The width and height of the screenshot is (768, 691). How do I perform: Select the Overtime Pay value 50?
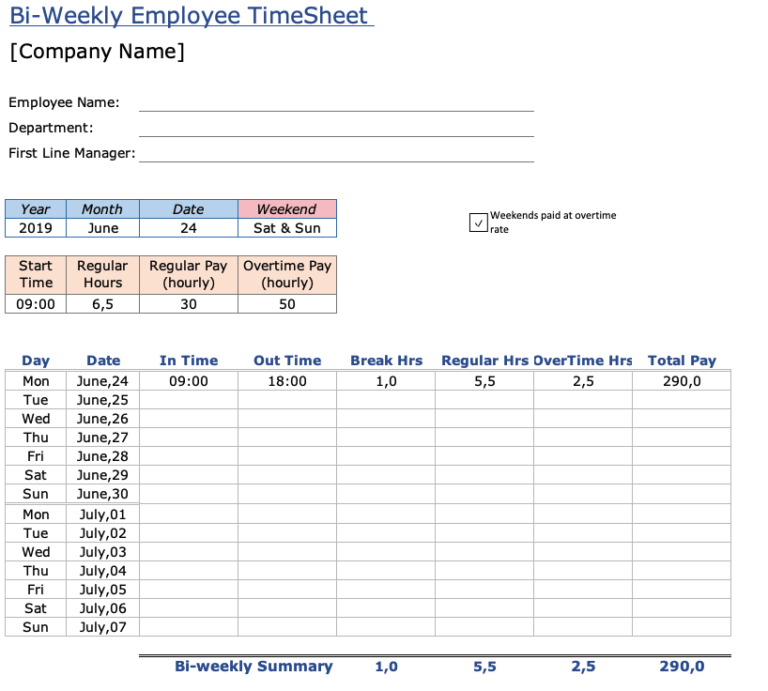[288, 304]
